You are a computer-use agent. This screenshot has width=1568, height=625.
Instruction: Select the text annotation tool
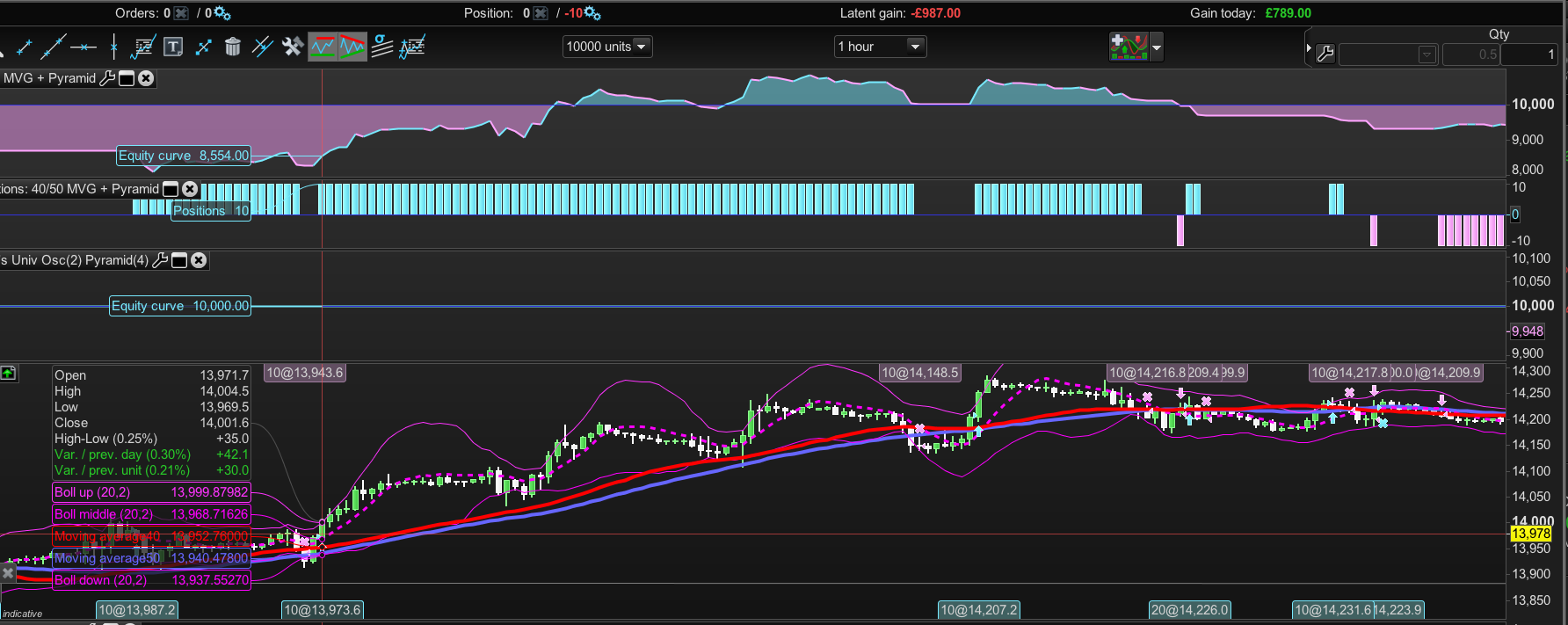173,47
